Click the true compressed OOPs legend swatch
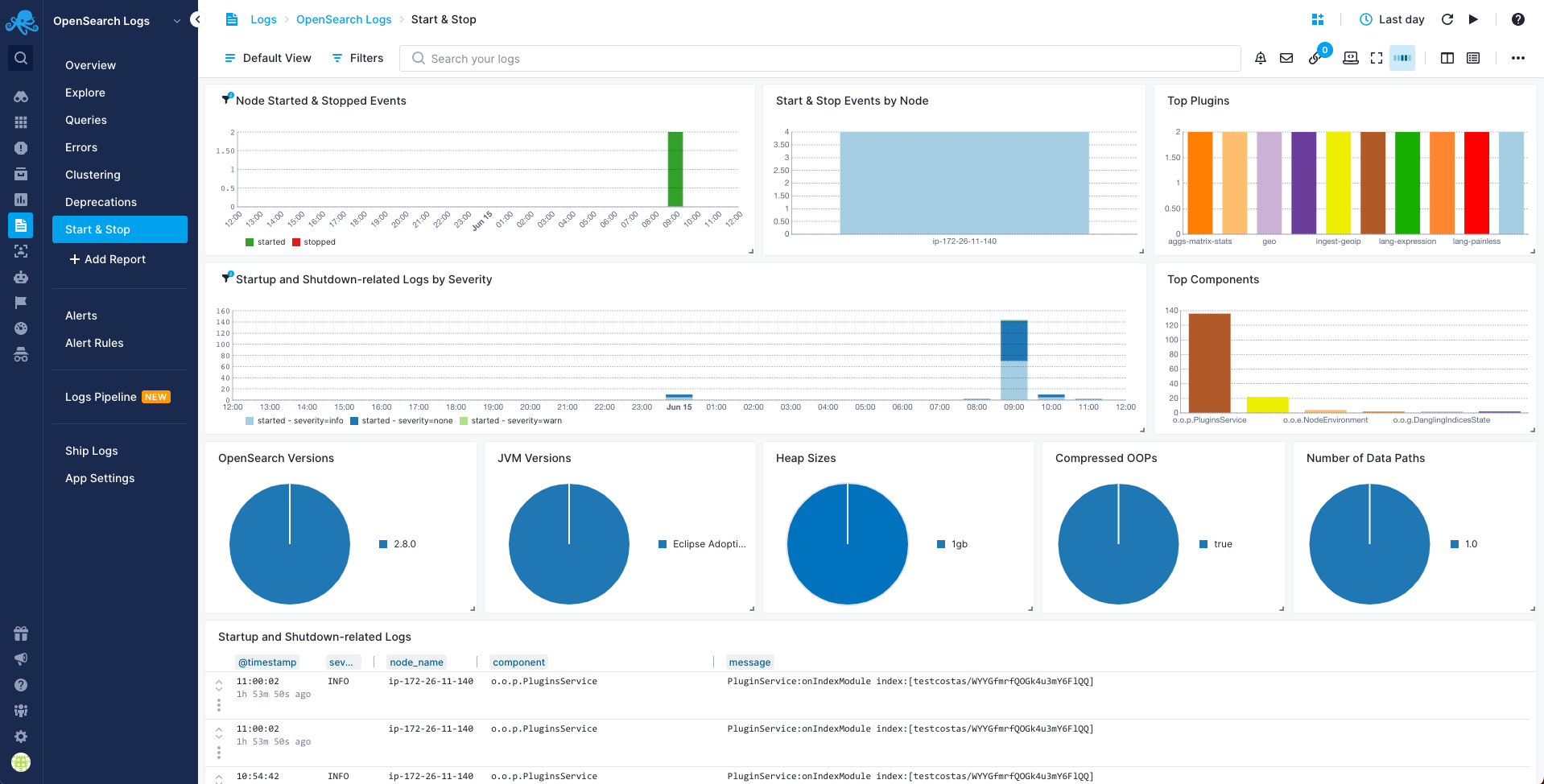The image size is (1544, 784). click(1203, 544)
